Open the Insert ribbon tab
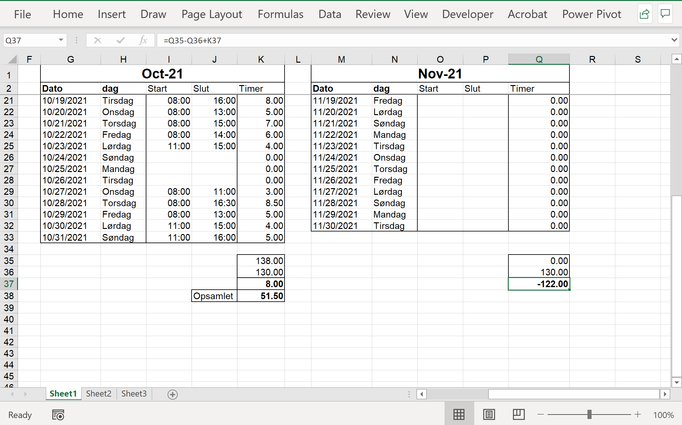The height and width of the screenshot is (425, 682). 111,14
